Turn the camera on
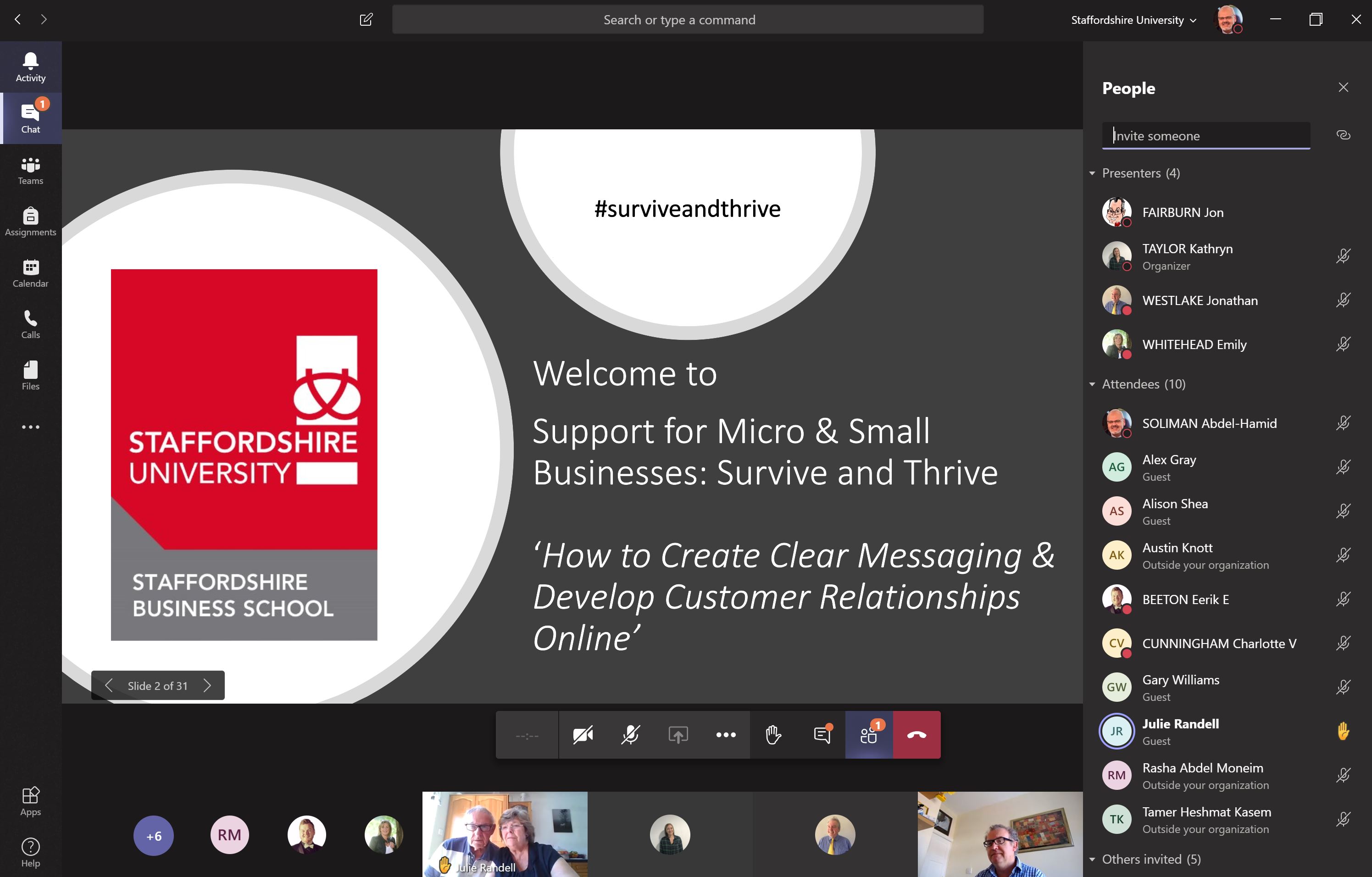Viewport: 1372px width, 877px height. [x=583, y=734]
